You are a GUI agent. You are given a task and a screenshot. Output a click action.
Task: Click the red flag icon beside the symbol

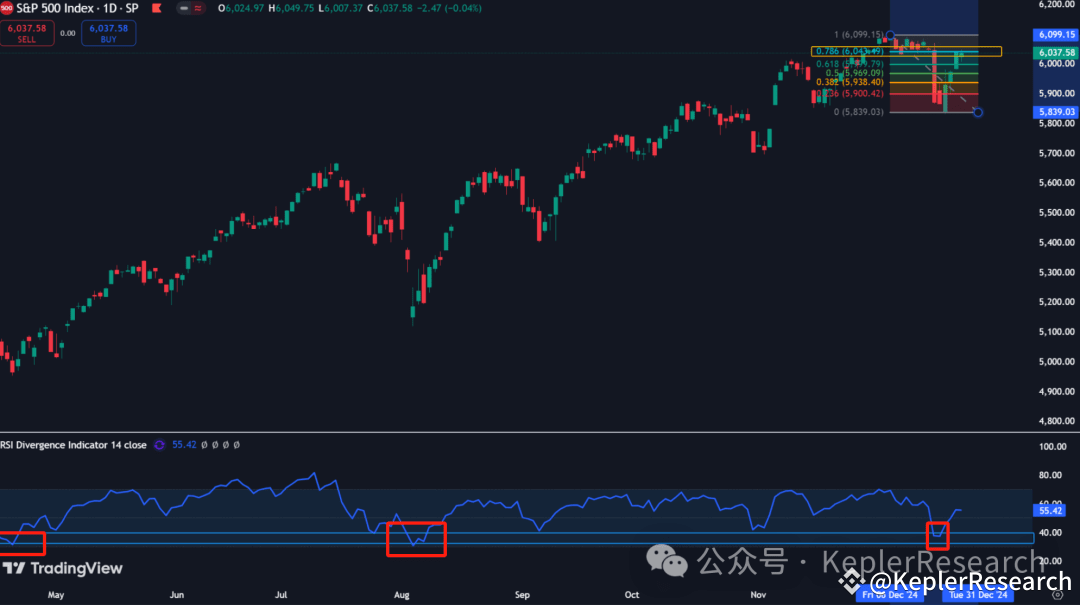pyautogui.click(x=157, y=8)
